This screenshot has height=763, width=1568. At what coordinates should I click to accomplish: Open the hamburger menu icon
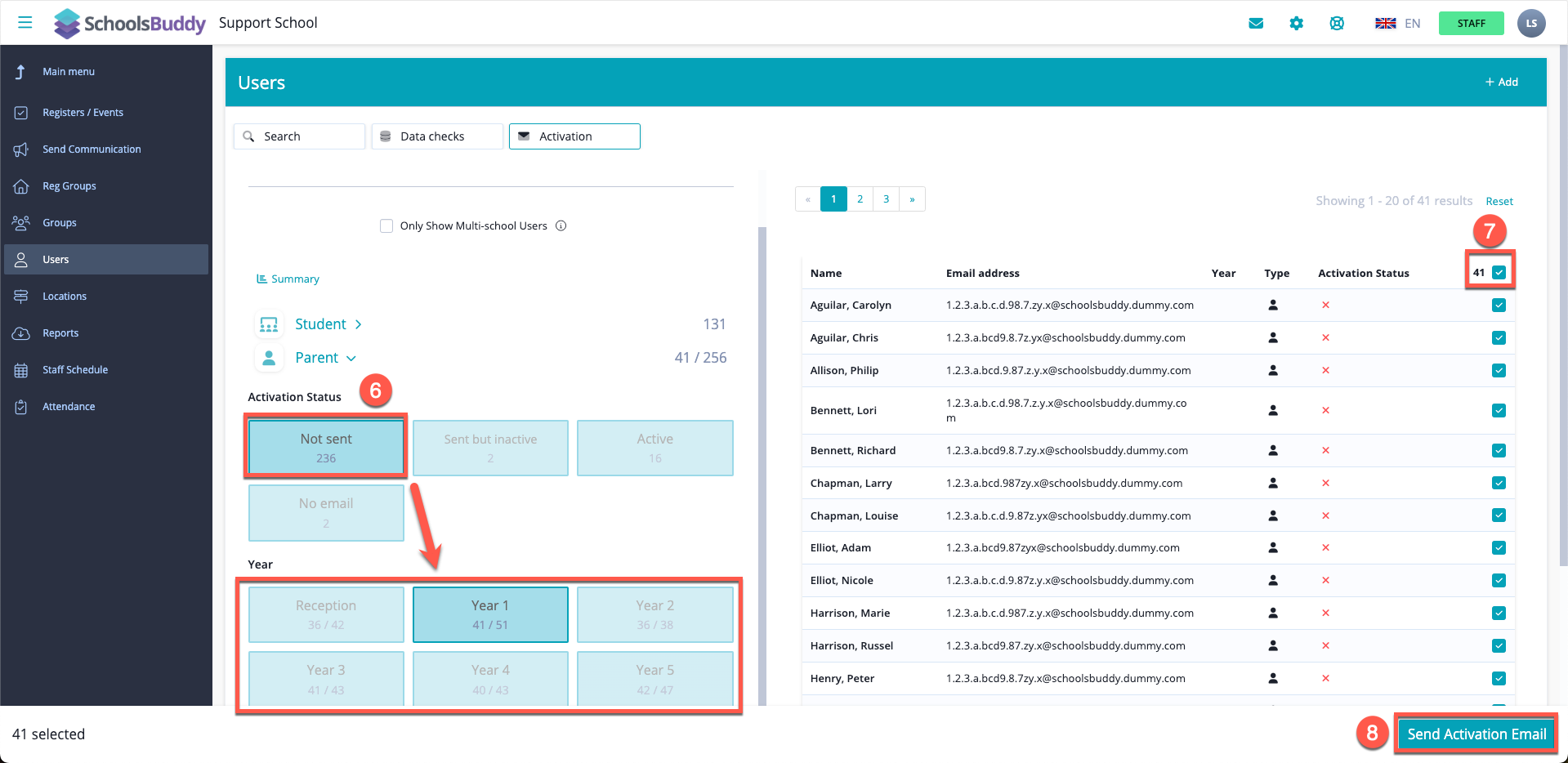pos(25,22)
